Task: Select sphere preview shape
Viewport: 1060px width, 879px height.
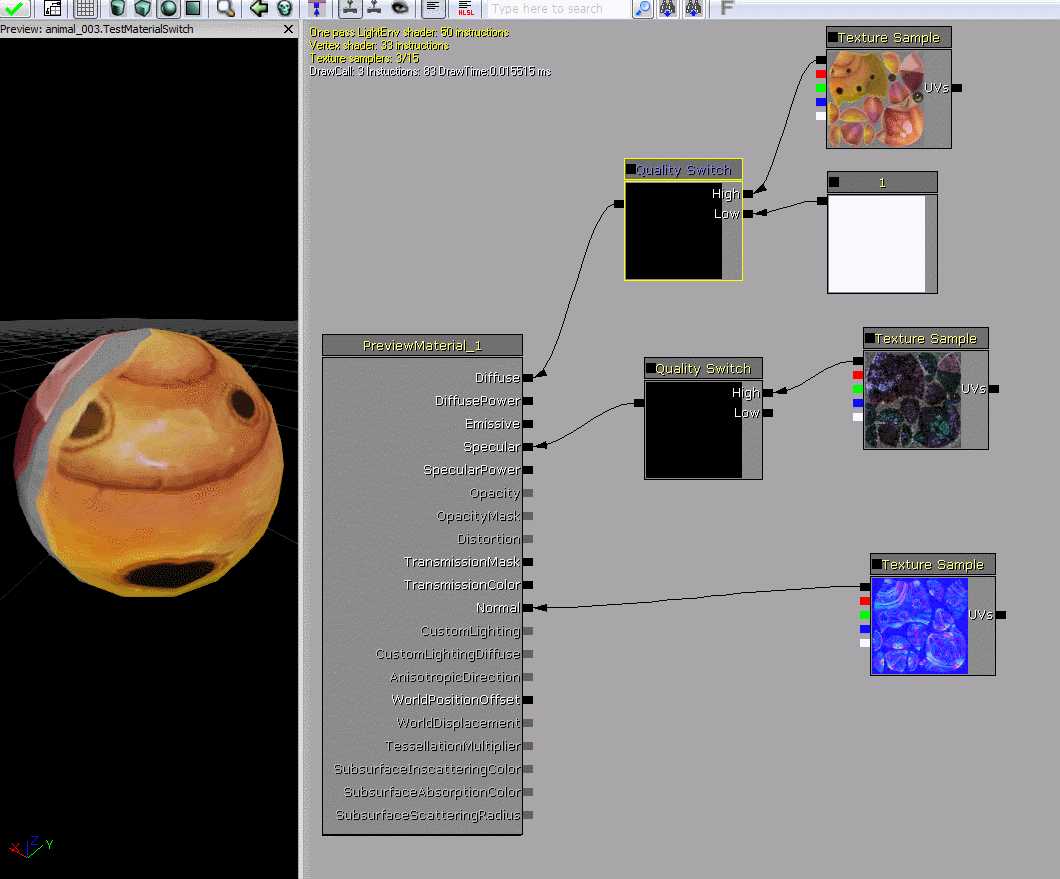Action: [x=168, y=8]
